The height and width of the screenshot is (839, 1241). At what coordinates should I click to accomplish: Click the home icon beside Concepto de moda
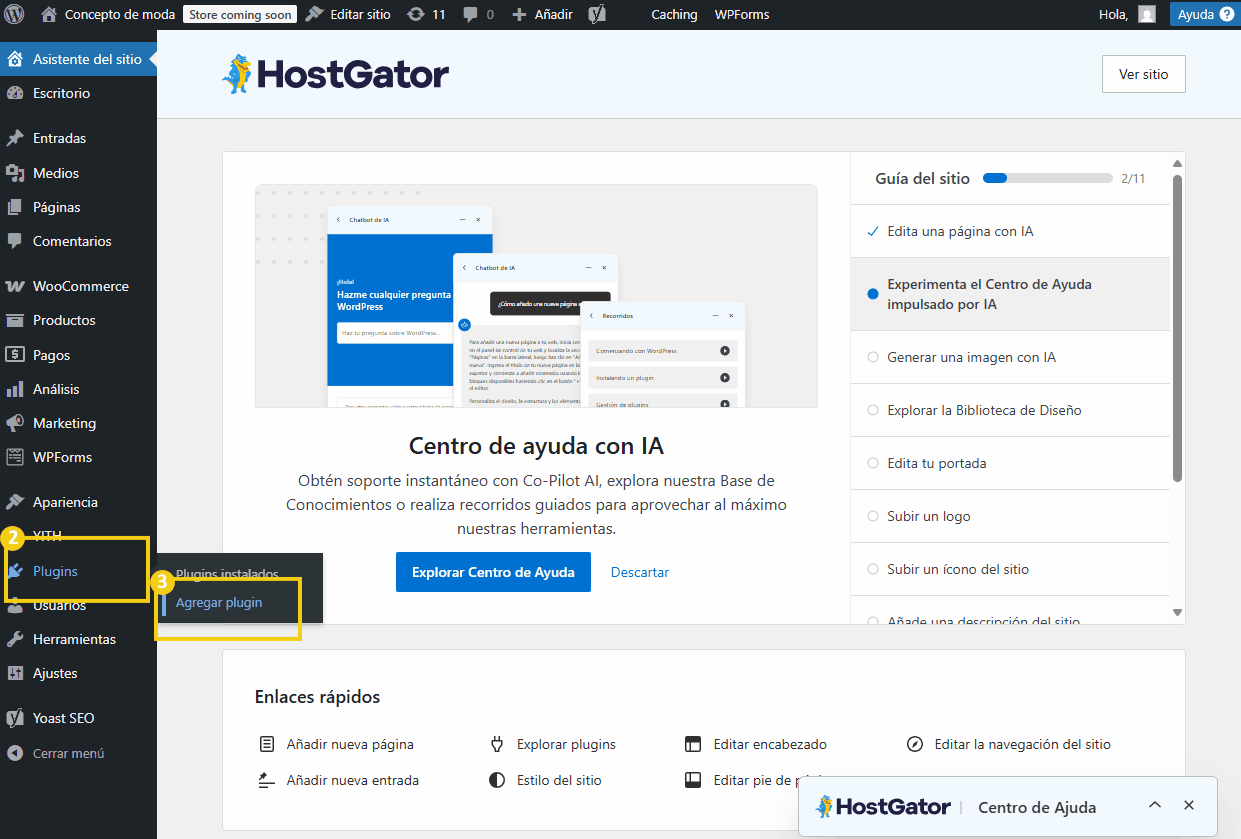(49, 14)
